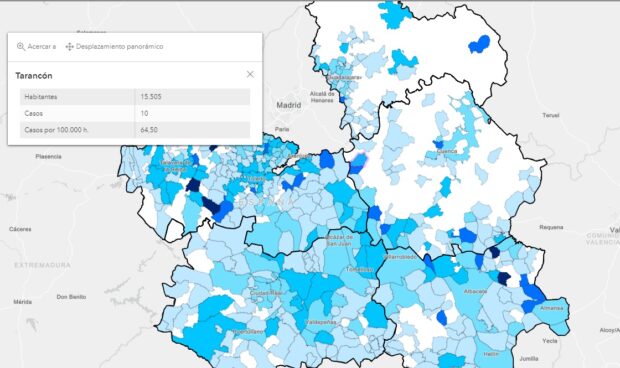Click the Plasencia label on map

tap(48, 157)
